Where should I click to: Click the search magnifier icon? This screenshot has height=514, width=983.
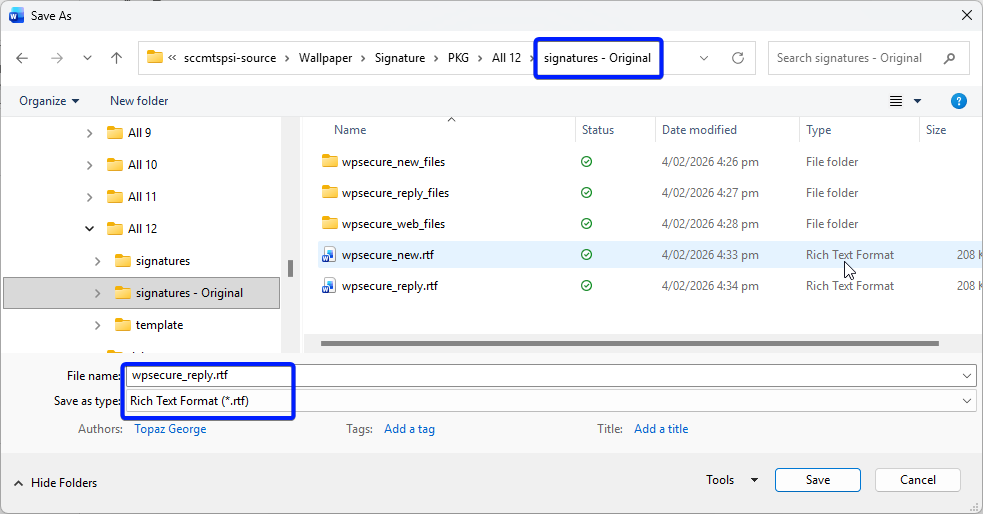(x=949, y=58)
